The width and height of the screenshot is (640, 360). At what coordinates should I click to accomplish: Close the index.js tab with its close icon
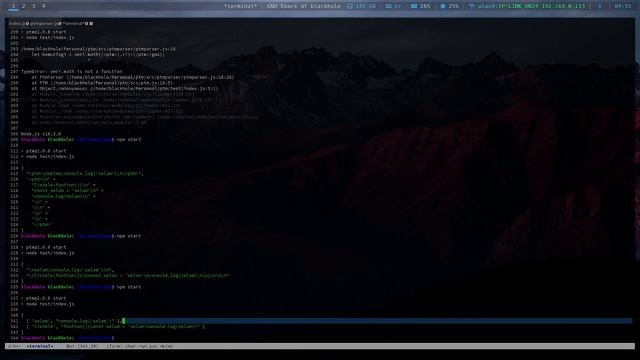(27, 24)
